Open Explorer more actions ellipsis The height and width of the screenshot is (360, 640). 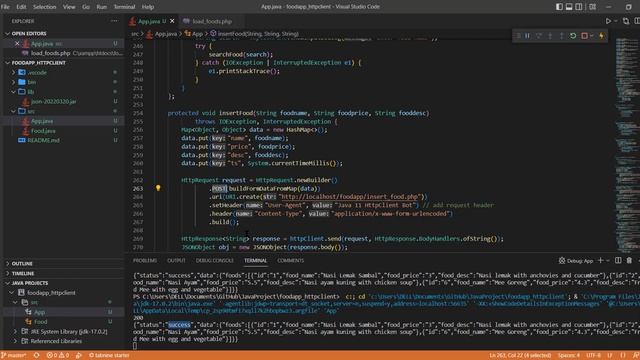coord(114,21)
